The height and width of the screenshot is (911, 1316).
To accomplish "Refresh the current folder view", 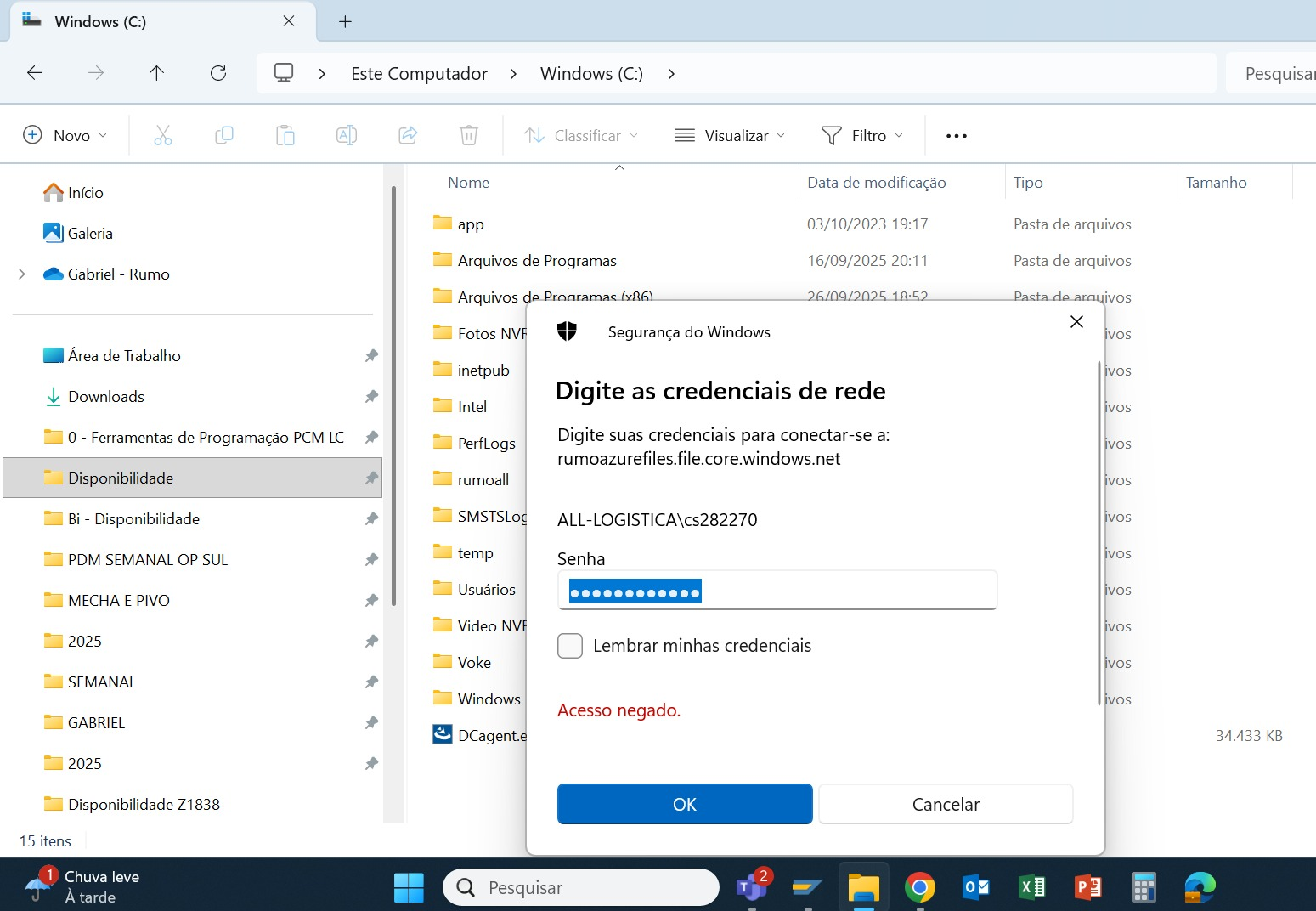I will tap(218, 73).
